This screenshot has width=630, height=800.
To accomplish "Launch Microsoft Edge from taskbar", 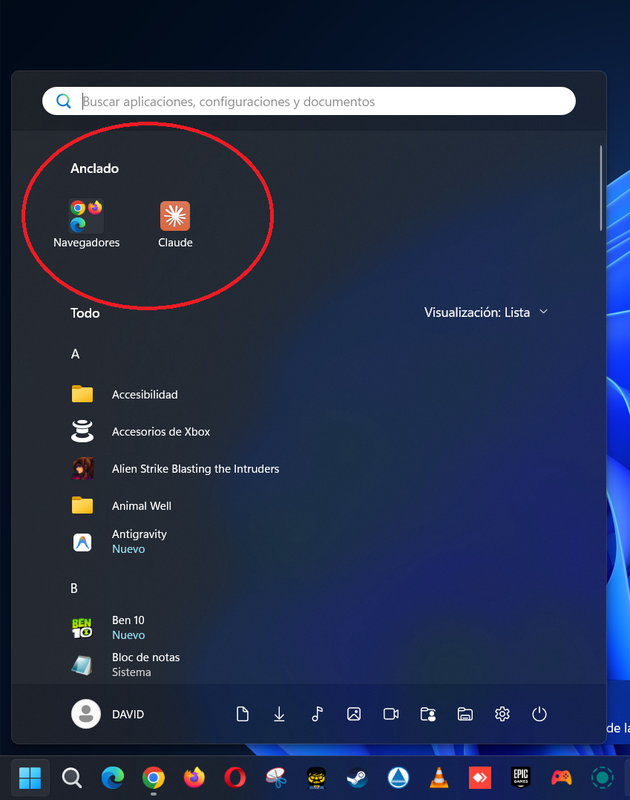I will pyautogui.click(x=112, y=778).
